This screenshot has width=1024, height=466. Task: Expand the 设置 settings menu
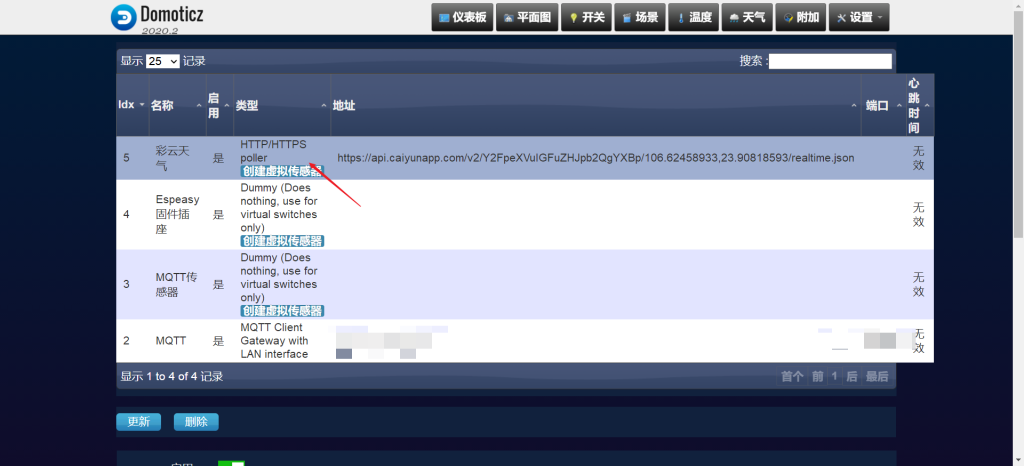coord(859,17)
